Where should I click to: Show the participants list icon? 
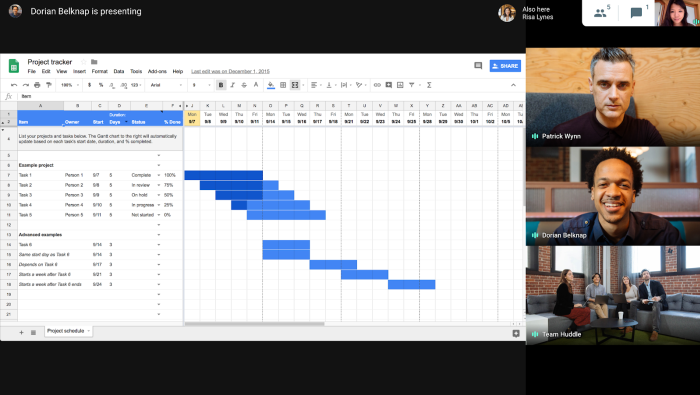(600, 13)
